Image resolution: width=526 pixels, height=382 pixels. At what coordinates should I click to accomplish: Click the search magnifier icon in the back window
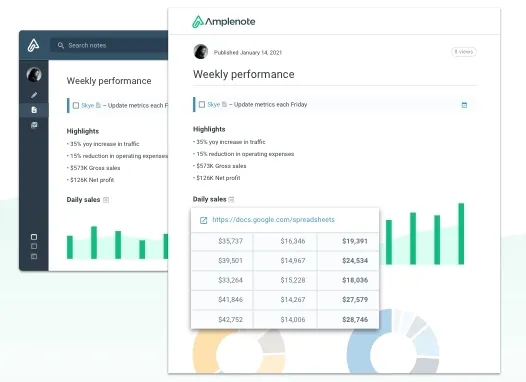click(x=61, y=45)
